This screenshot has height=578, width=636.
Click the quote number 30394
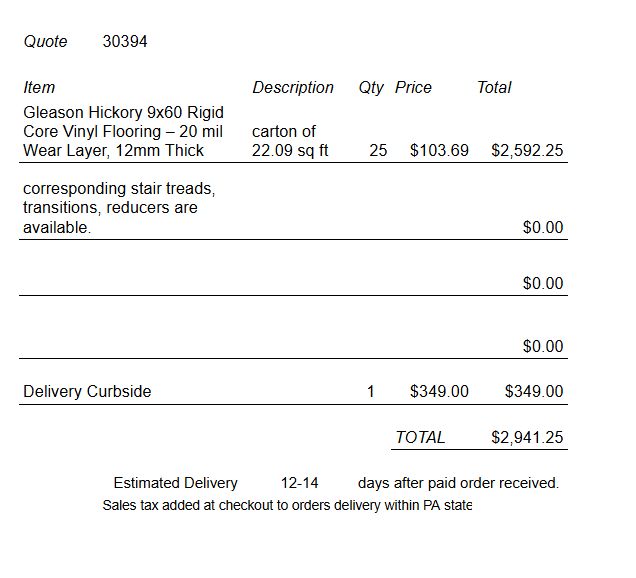tap(125, 42)
